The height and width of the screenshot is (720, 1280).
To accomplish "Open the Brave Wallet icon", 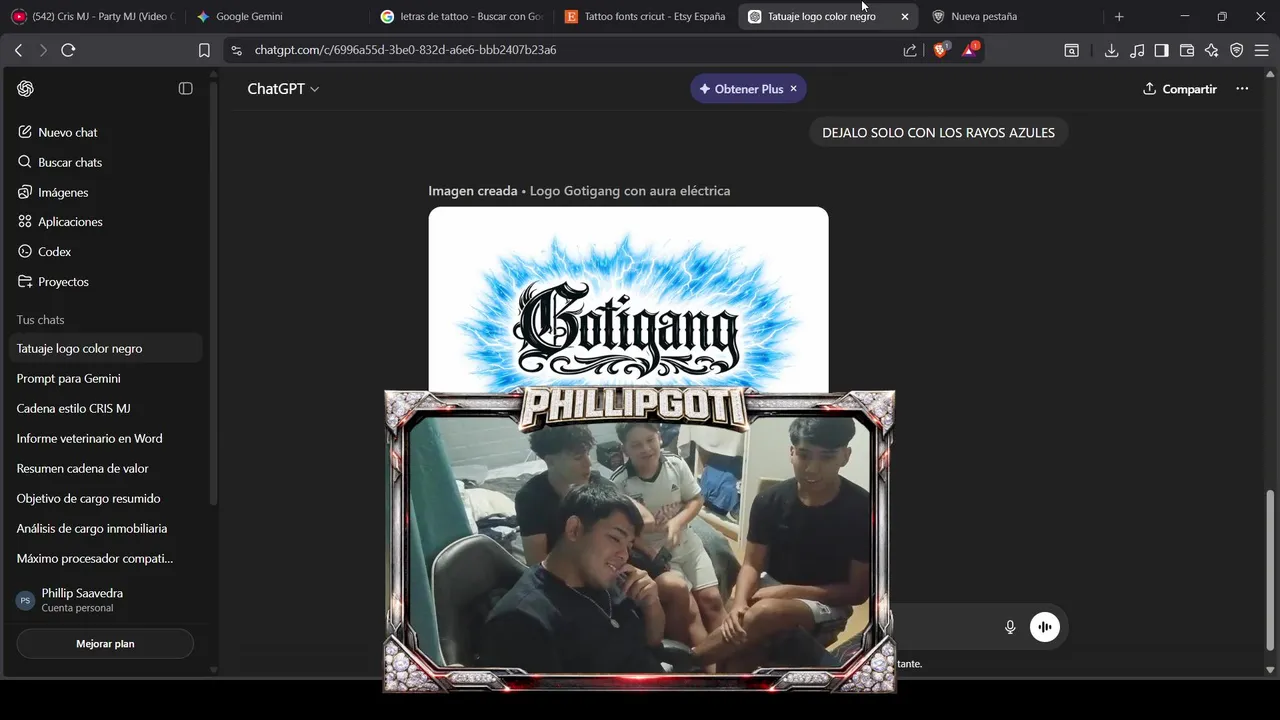I will point(1187,50).
